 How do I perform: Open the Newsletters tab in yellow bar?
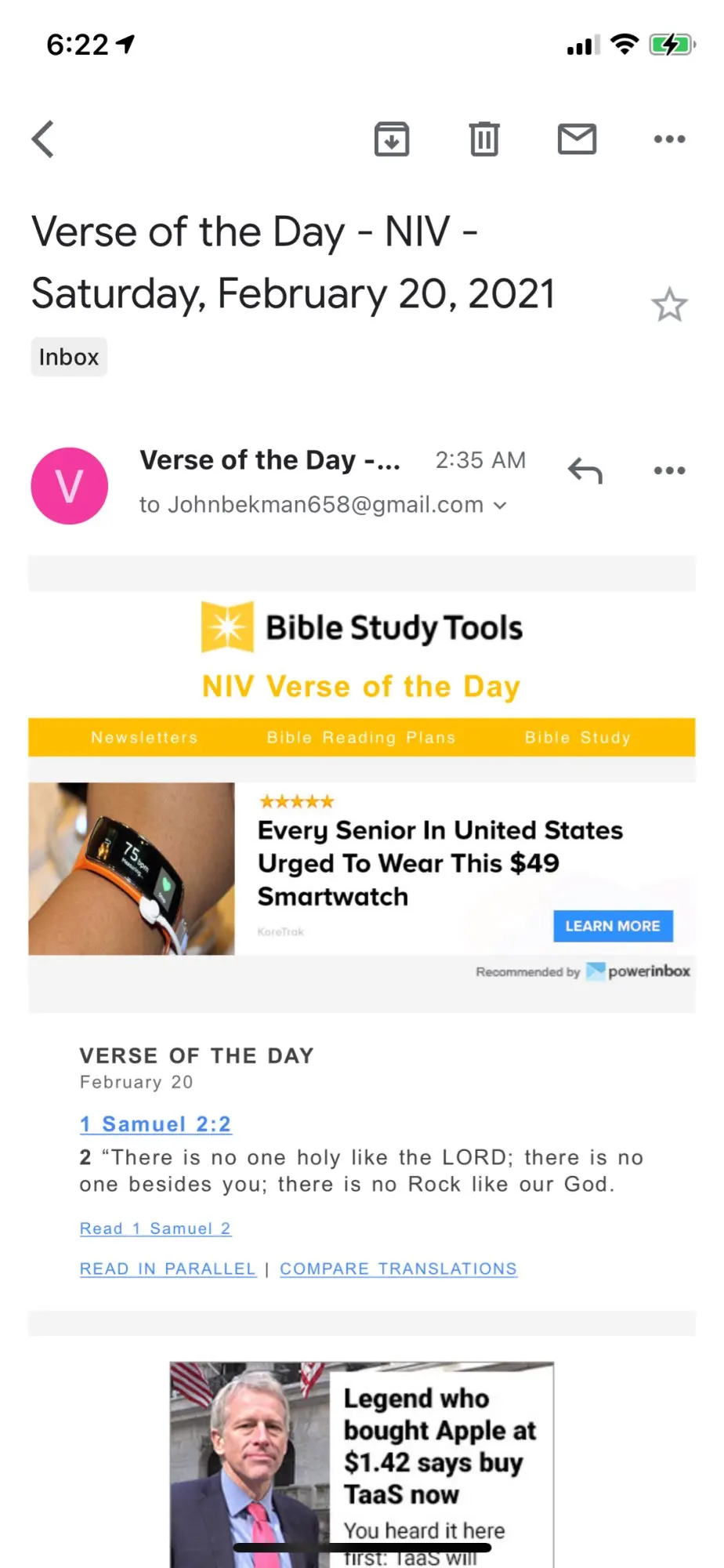144,738
